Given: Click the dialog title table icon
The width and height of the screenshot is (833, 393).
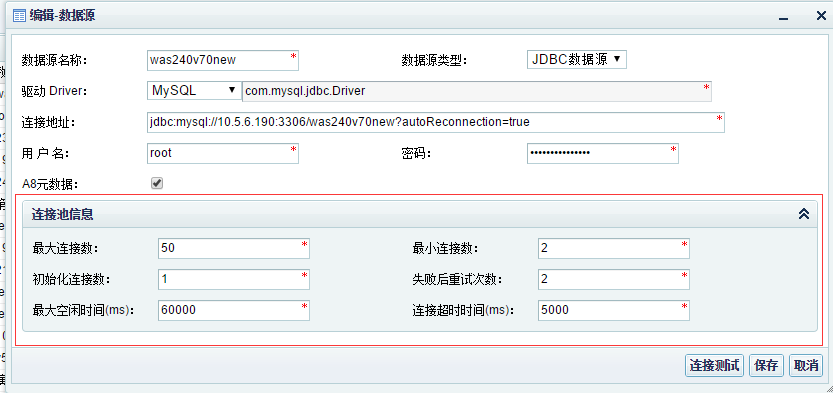Looking at the screenshot, I should [x=19, y=16].
